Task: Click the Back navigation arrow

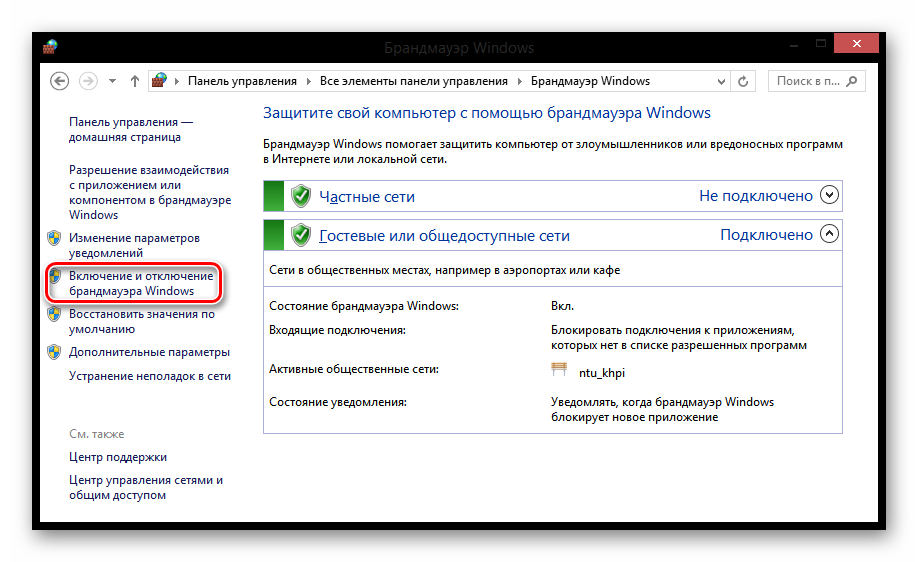Action: pos(59,81)
